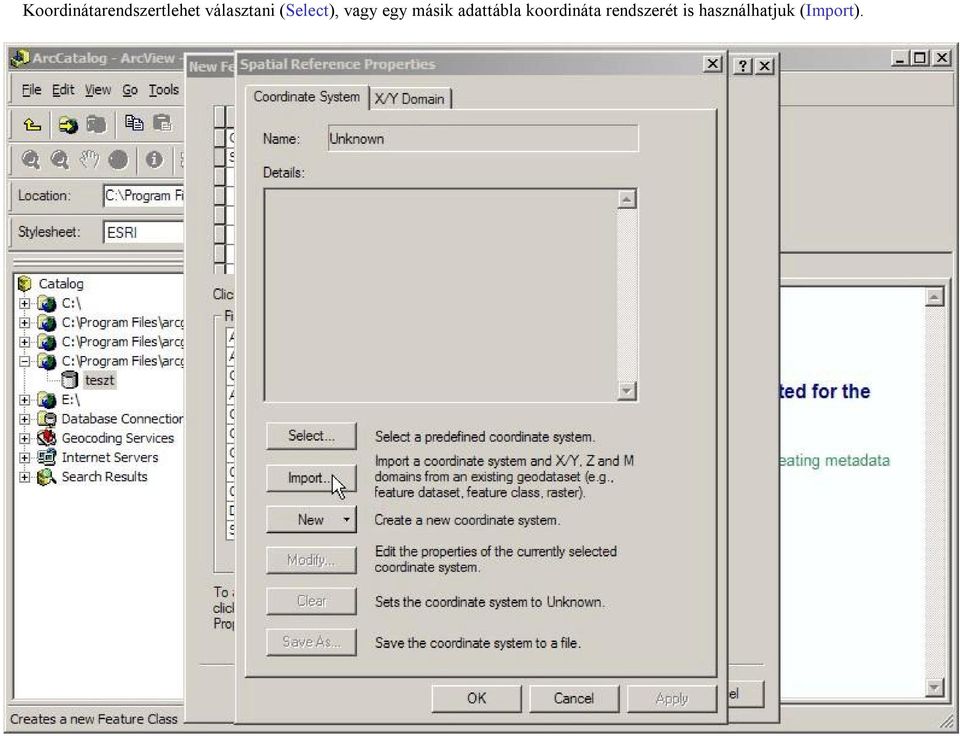Expand the E:\ tree node
The width and height of the screenshot is (960, 736).
pyautogui.click(x=24, y=400)
